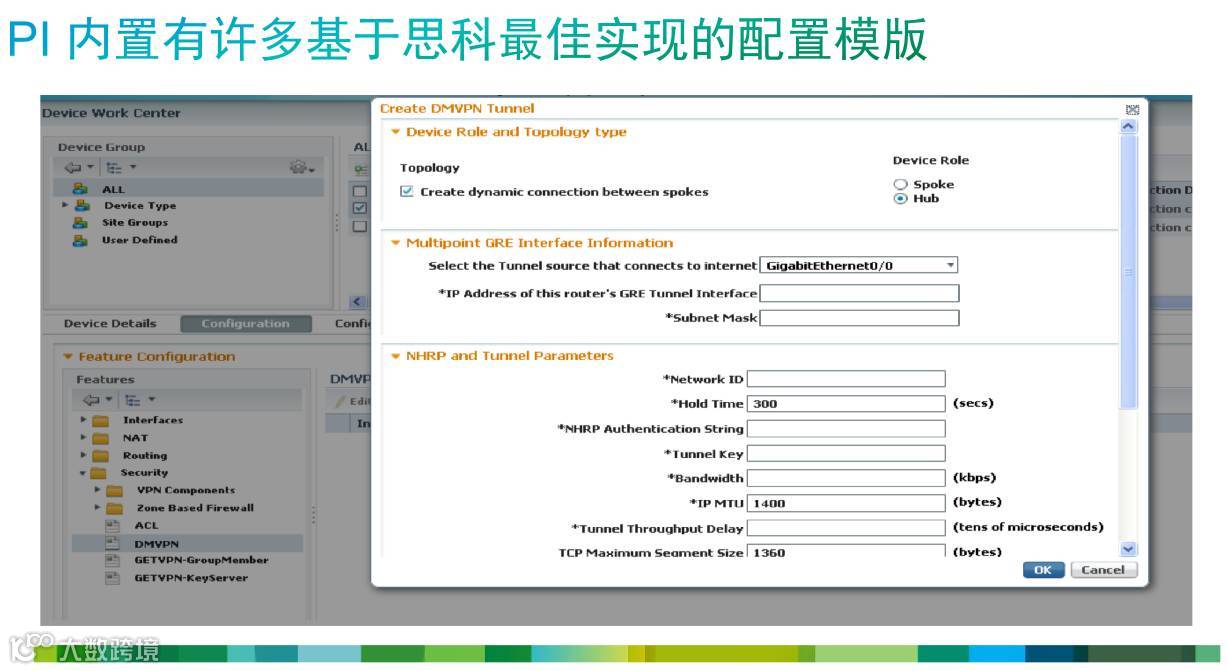Click the Tunnel Throughput Delay field
The height and width of the screenshot is (671, 1227).
(x=846, y=528)
